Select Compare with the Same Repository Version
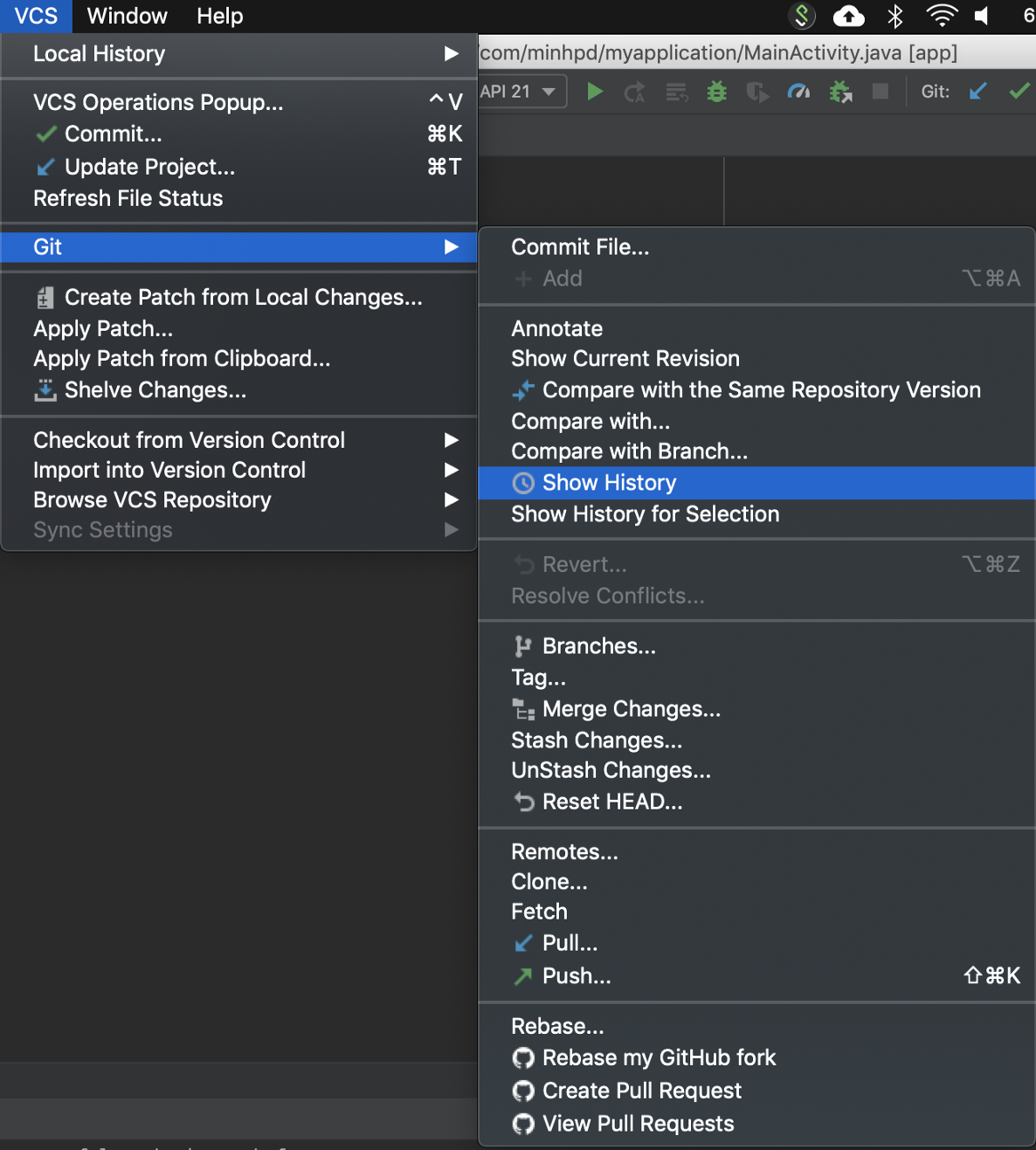The image size is (1036, 1150). click(x=761, y=390)
